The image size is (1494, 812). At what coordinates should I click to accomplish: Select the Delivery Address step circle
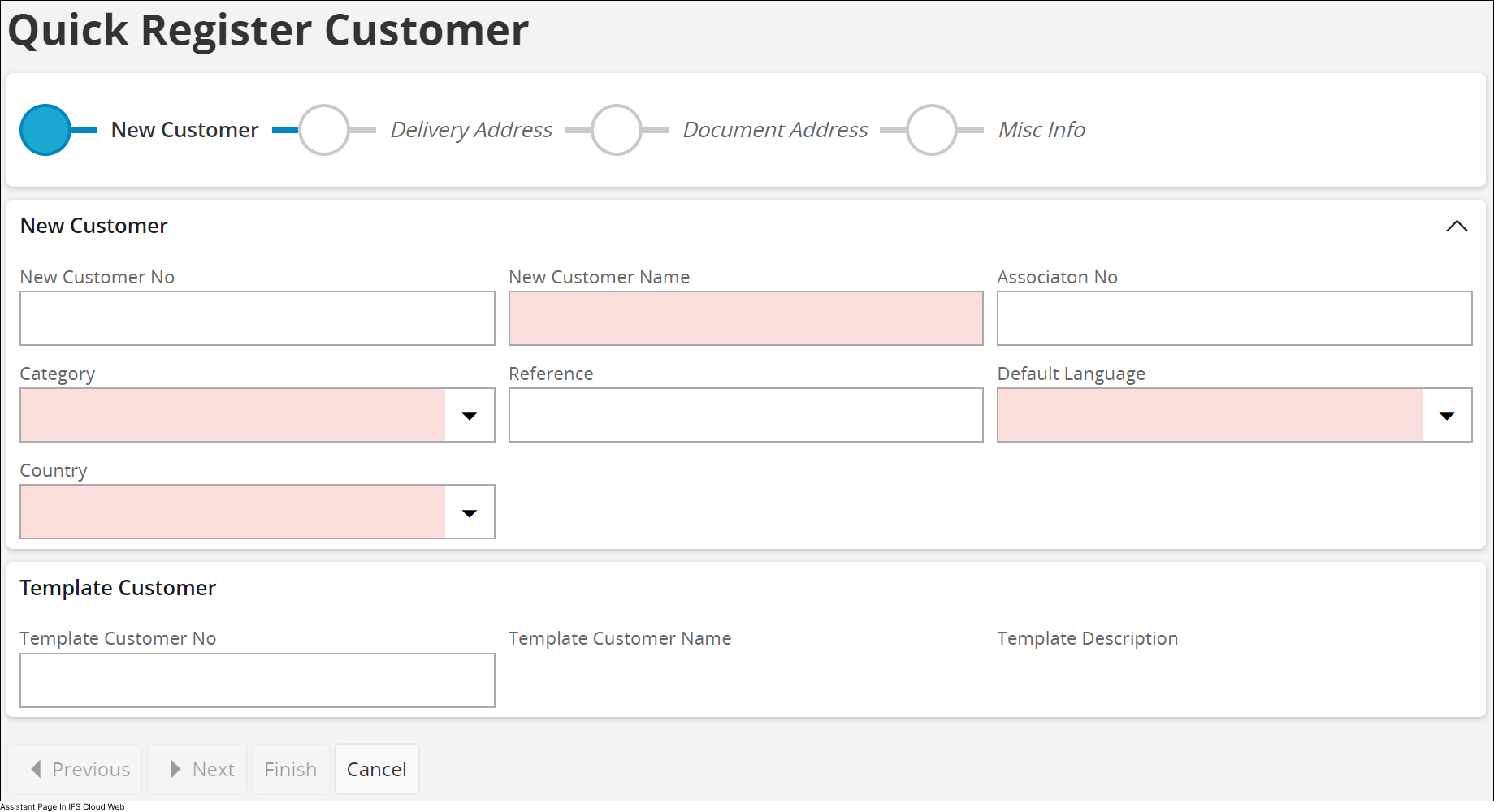click(323, 130)
